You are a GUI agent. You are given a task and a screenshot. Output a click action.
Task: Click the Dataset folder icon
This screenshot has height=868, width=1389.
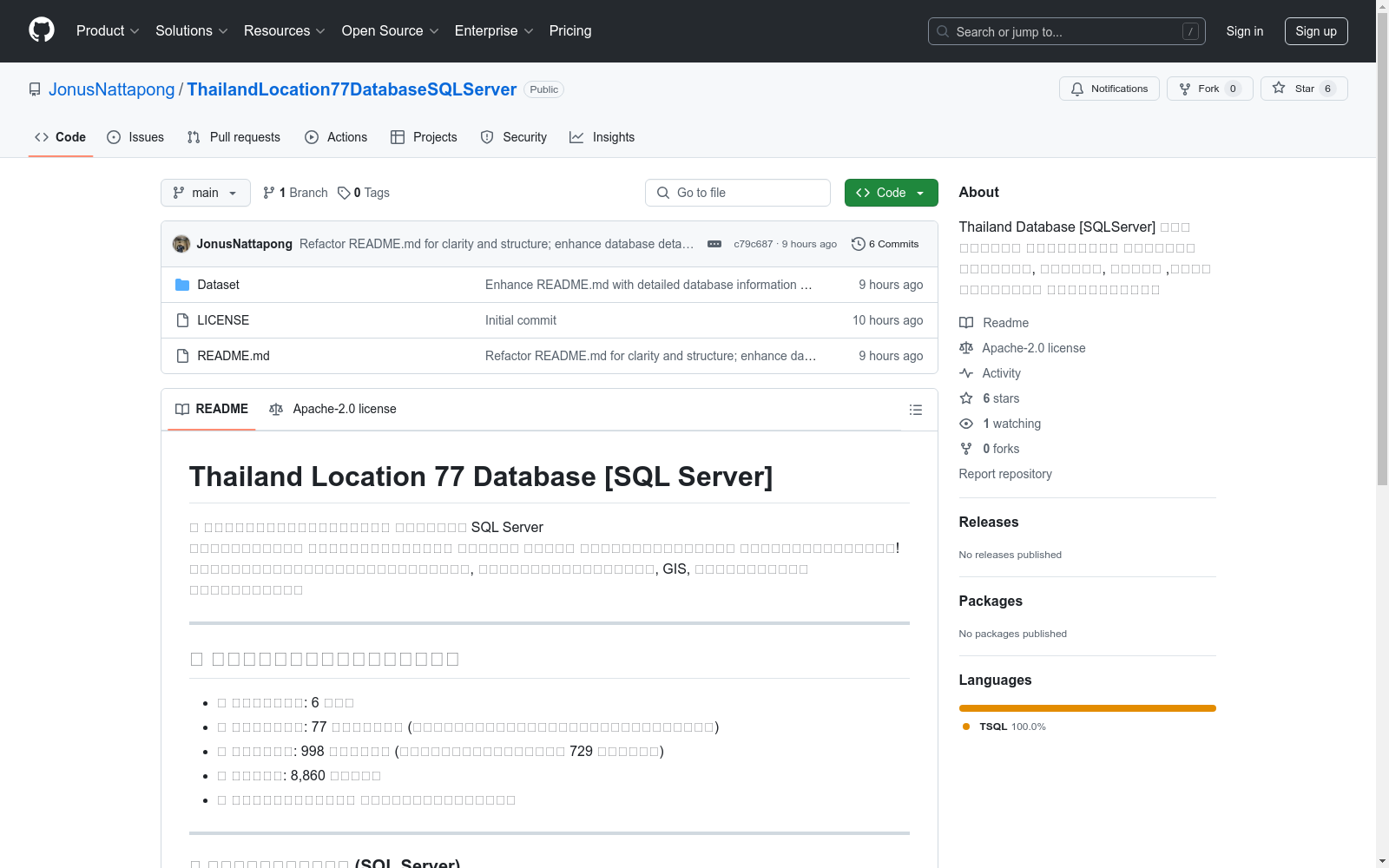(182, 285)
